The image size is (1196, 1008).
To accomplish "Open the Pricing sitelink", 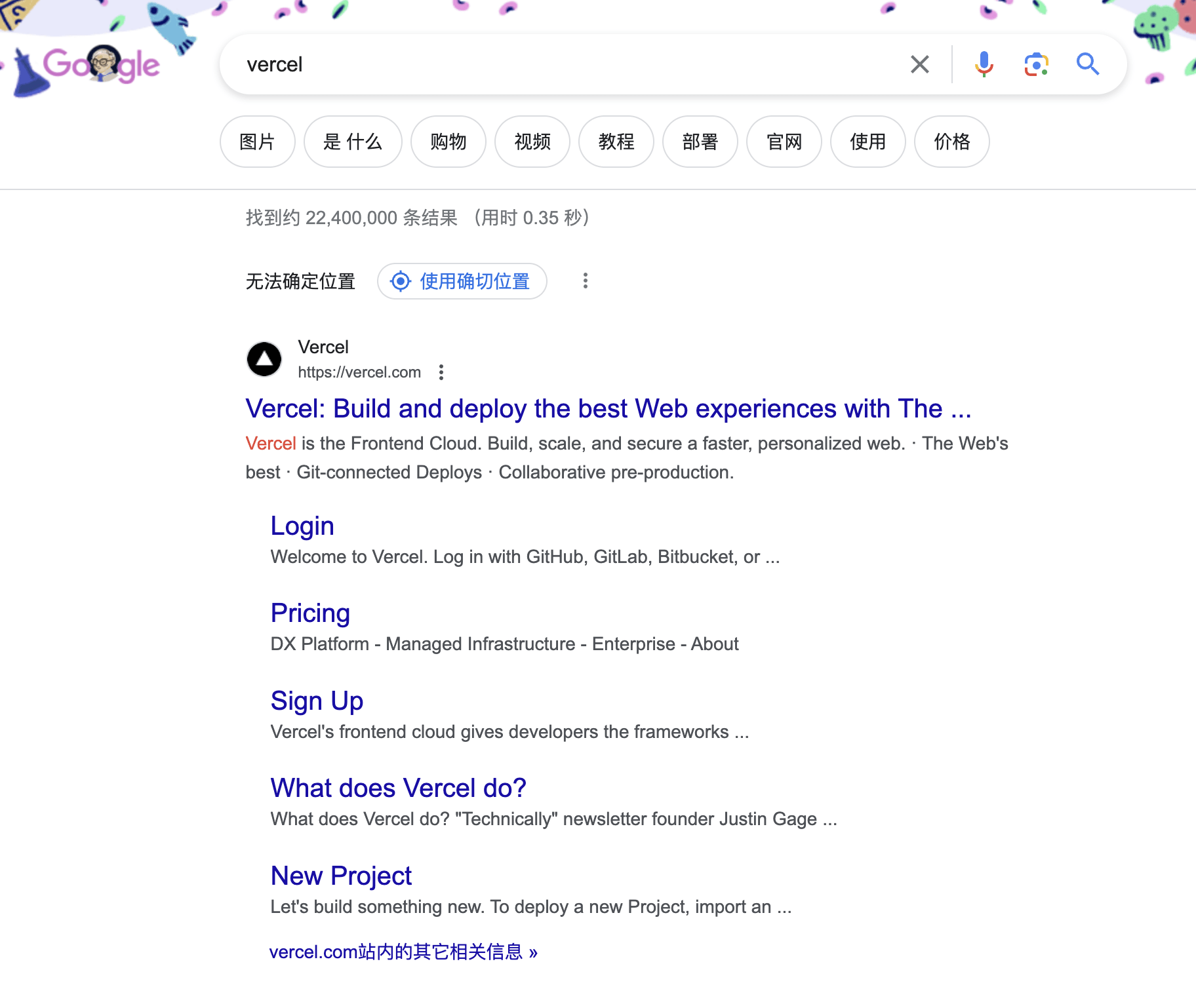I will click(310, 613).
